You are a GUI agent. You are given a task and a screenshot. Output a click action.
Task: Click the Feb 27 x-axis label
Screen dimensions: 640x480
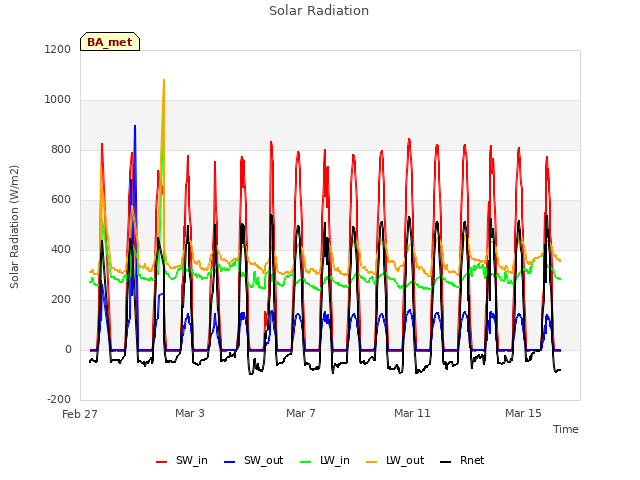(x=80, y=414)
